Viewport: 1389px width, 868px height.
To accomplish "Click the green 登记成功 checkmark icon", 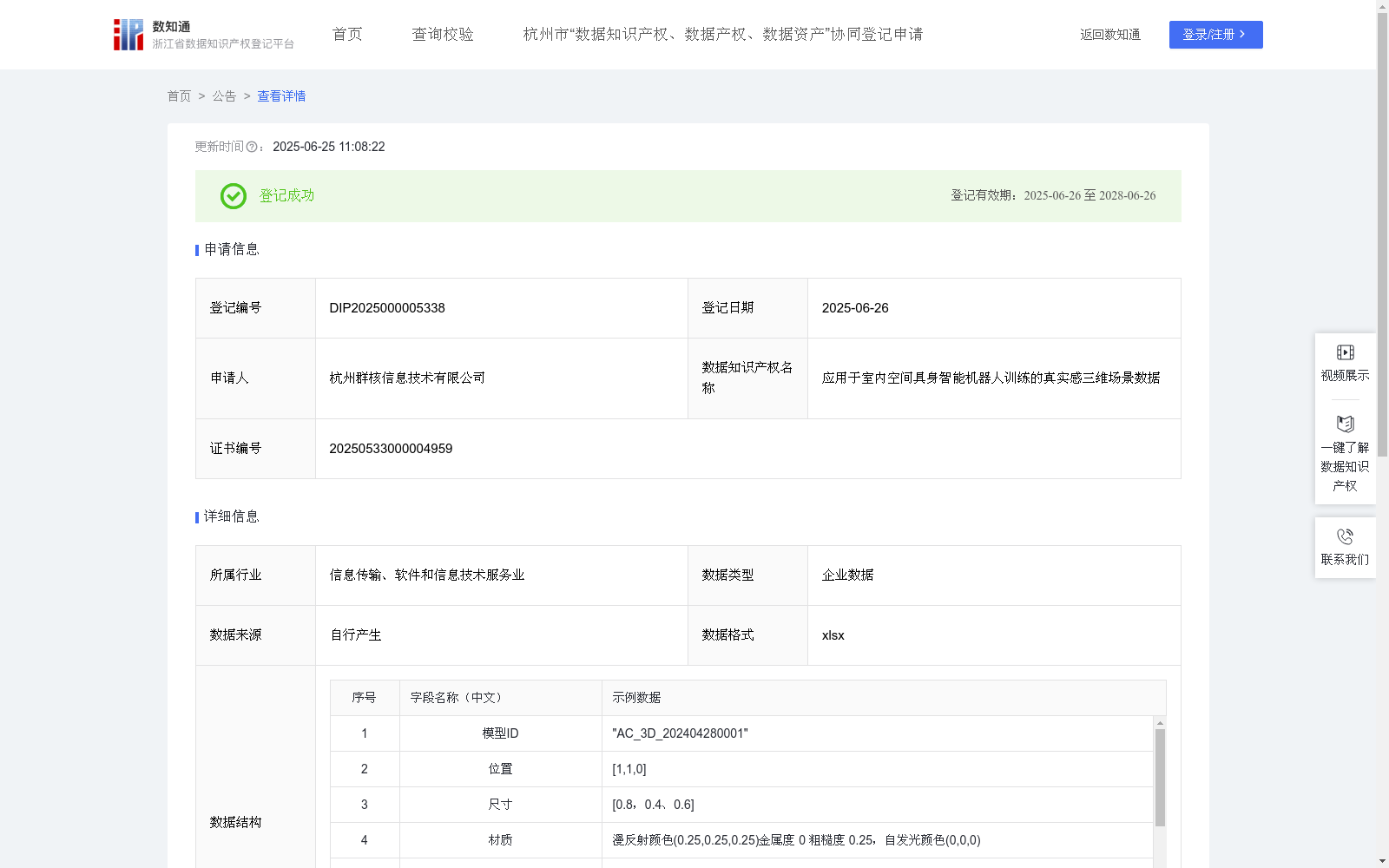I will (x=233, y=196).
